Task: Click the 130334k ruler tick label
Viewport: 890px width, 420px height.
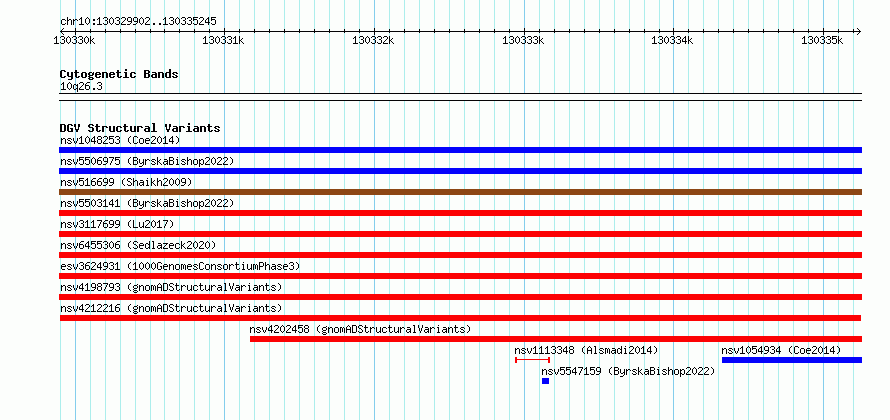Action: click(x=672, y=40)
